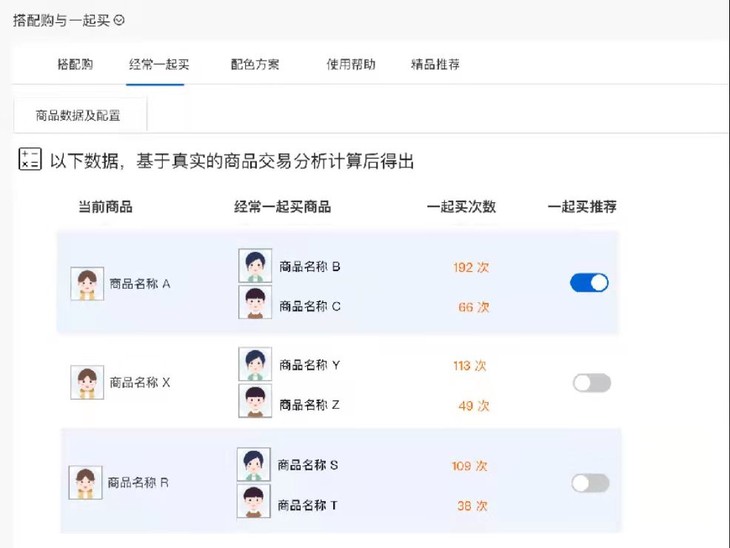This screenshot has width=730, height=548.
Task: Expand the 搭配购与一起买 dropdown arrow
Action: point(119,20)
